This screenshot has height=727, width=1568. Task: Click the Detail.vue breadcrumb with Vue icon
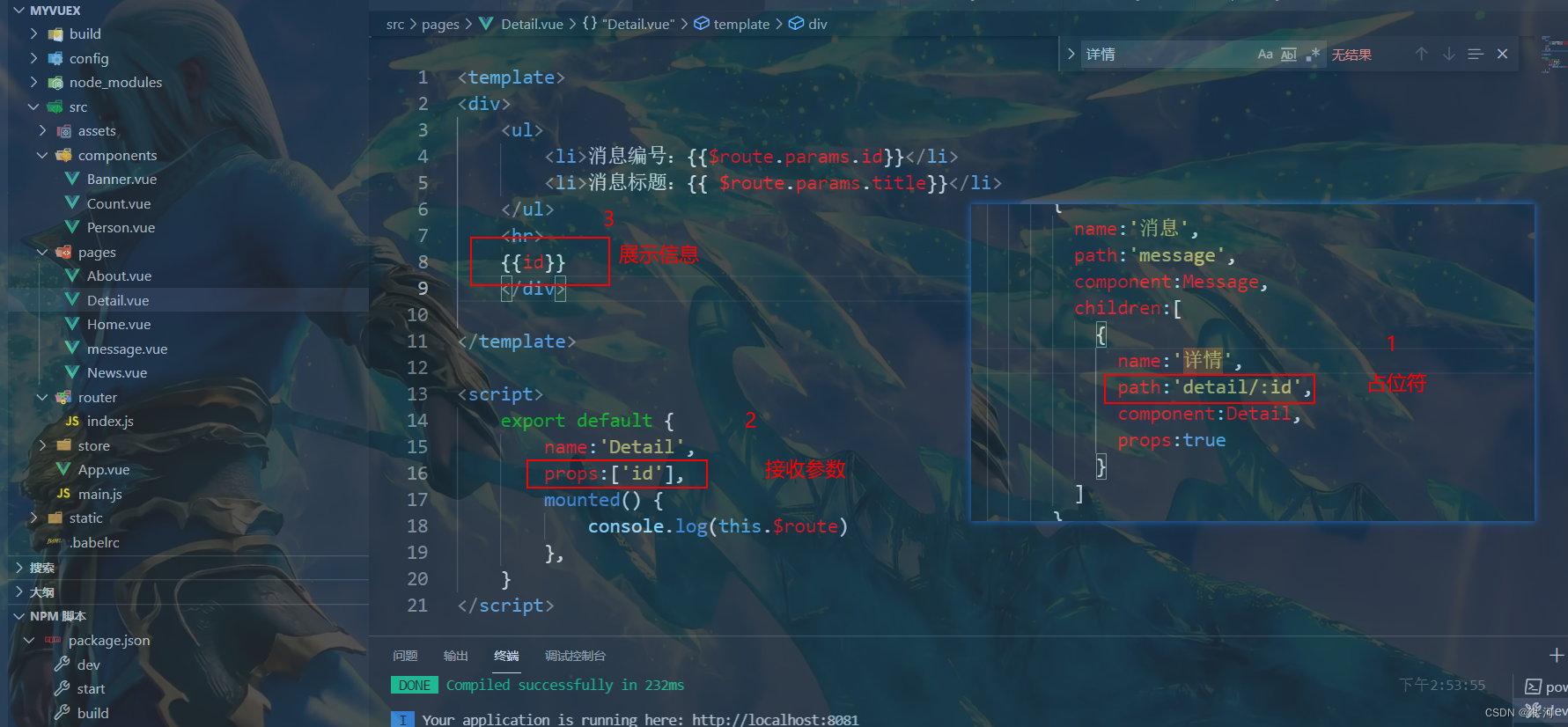(521, 24)
